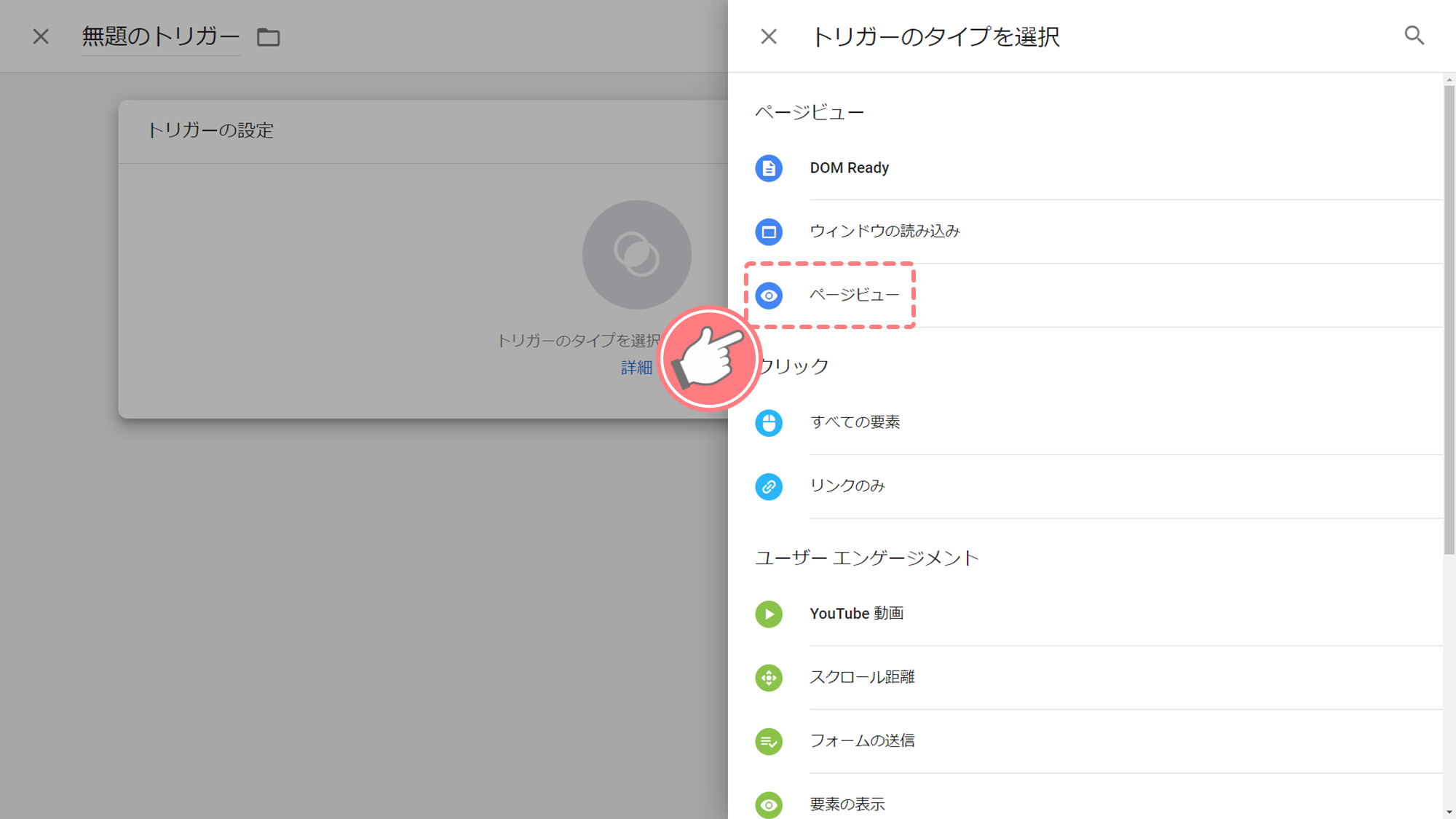
Task: Choose YouTube 動画 trigger type
Action: pyautogui.click(x=1099, y=614)
